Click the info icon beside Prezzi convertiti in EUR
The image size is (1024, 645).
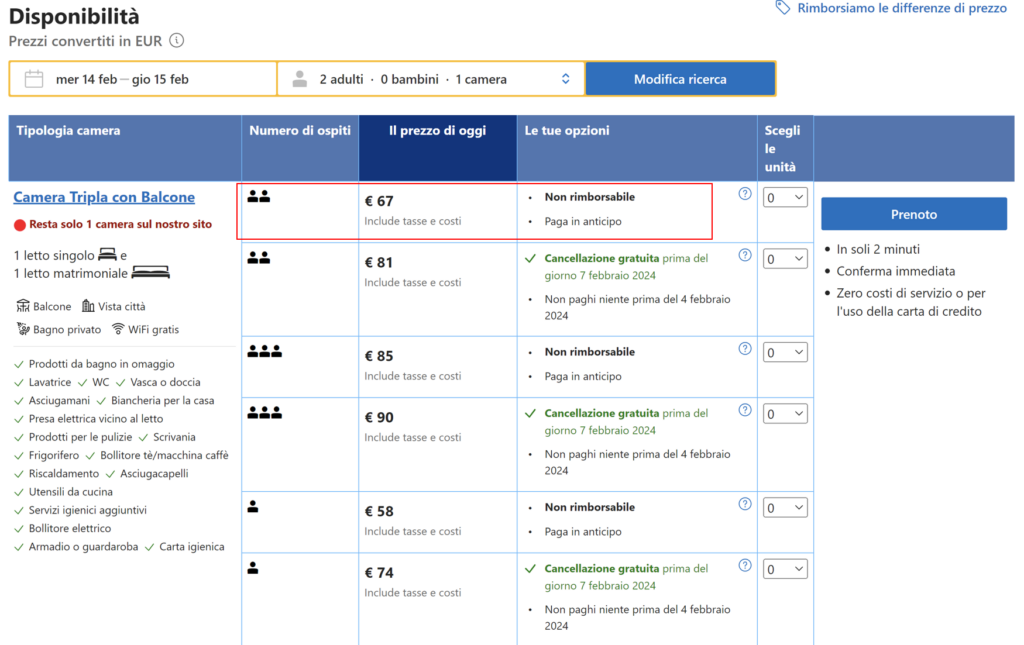point(177,41)
